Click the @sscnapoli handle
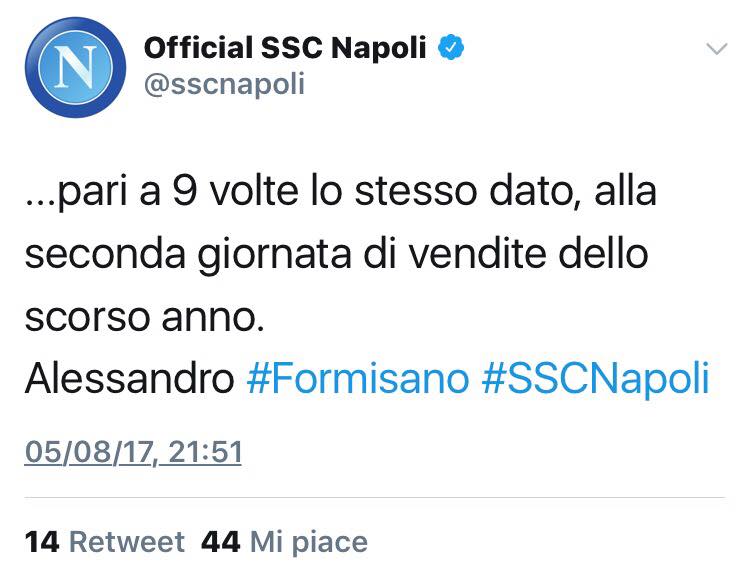 224,84
